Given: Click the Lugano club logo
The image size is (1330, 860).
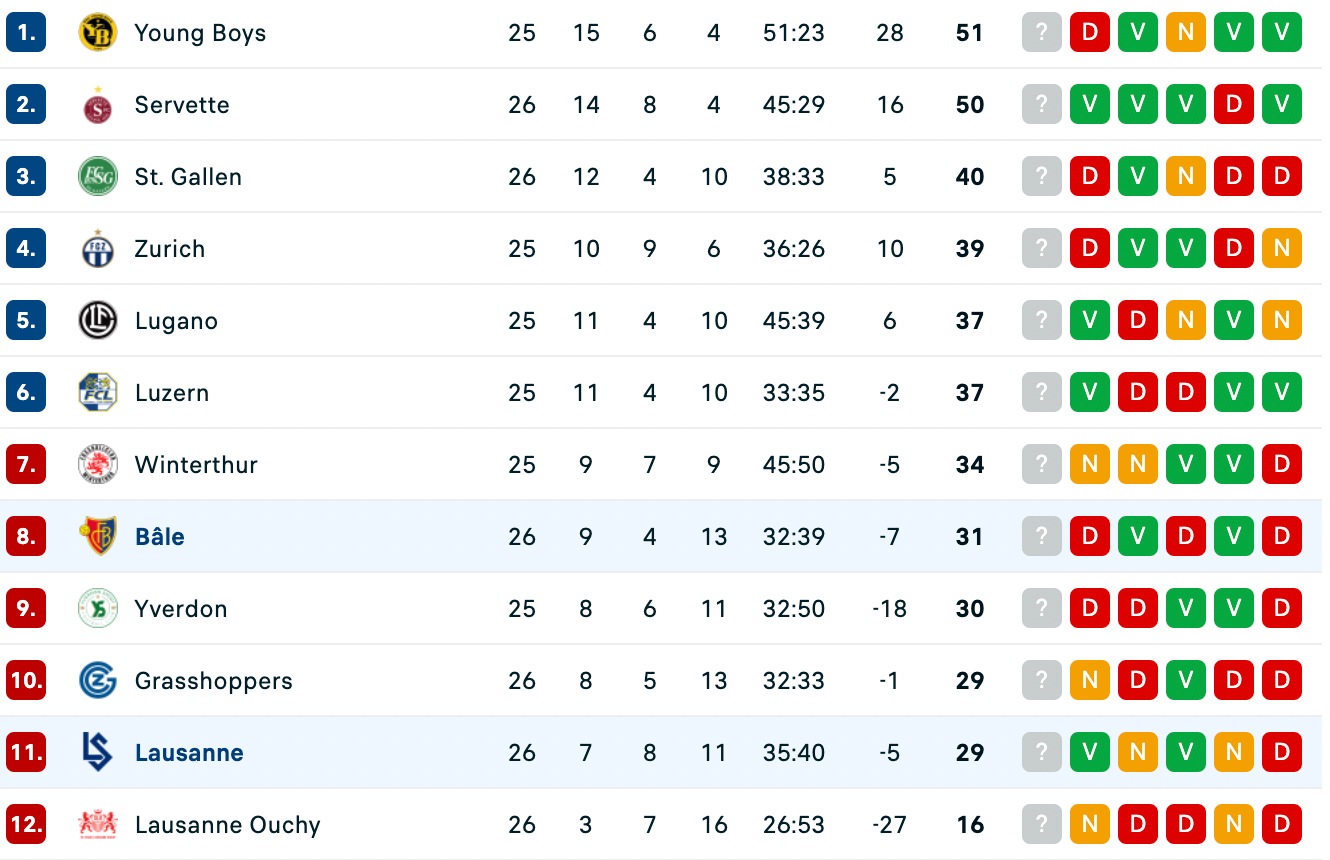Looking at the screenshot, I should pos(98,320).
